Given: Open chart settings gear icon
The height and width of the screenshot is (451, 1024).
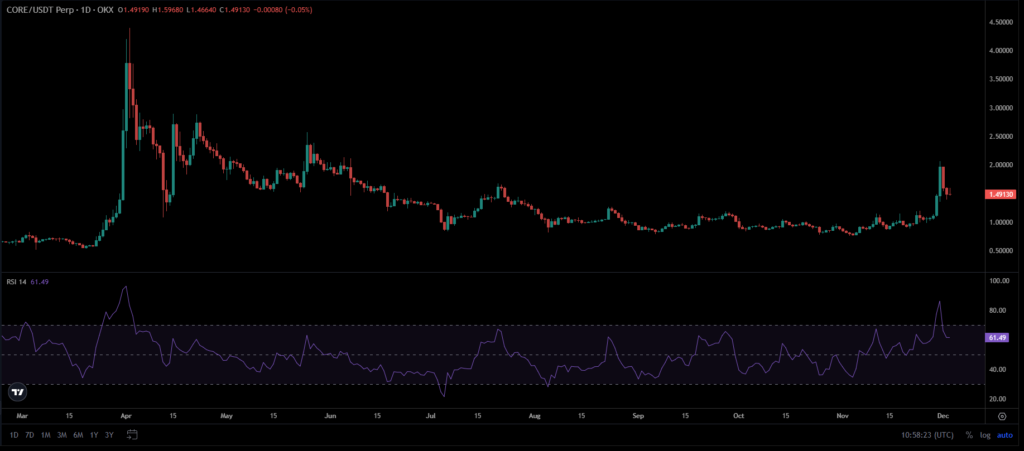Looking at the screenshot, I should click(x=1002, y=416).
